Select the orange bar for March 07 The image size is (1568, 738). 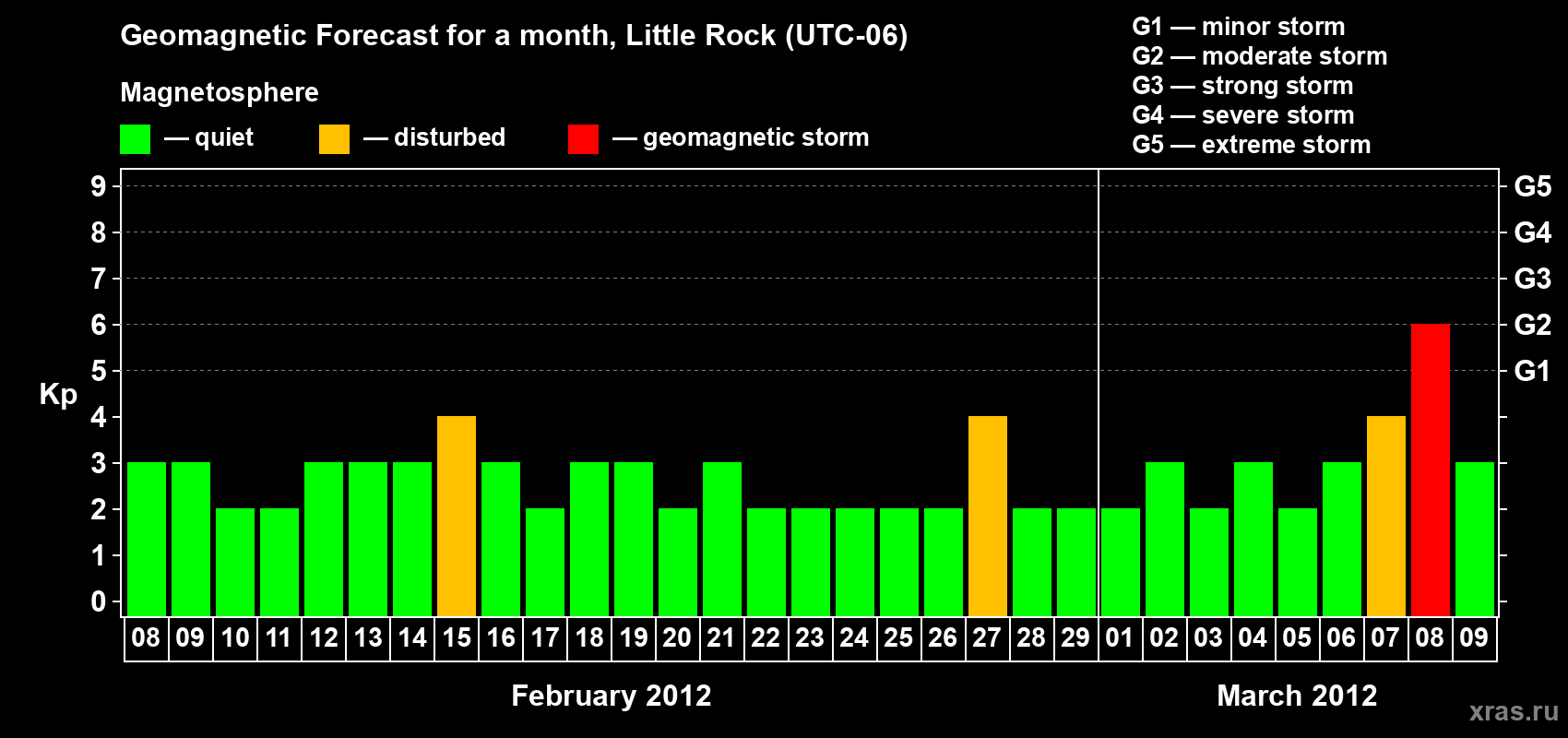pos(1386,517)
